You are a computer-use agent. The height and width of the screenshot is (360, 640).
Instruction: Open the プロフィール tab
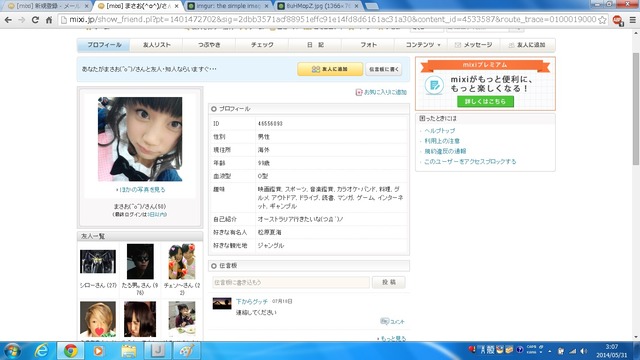(104, 45)
